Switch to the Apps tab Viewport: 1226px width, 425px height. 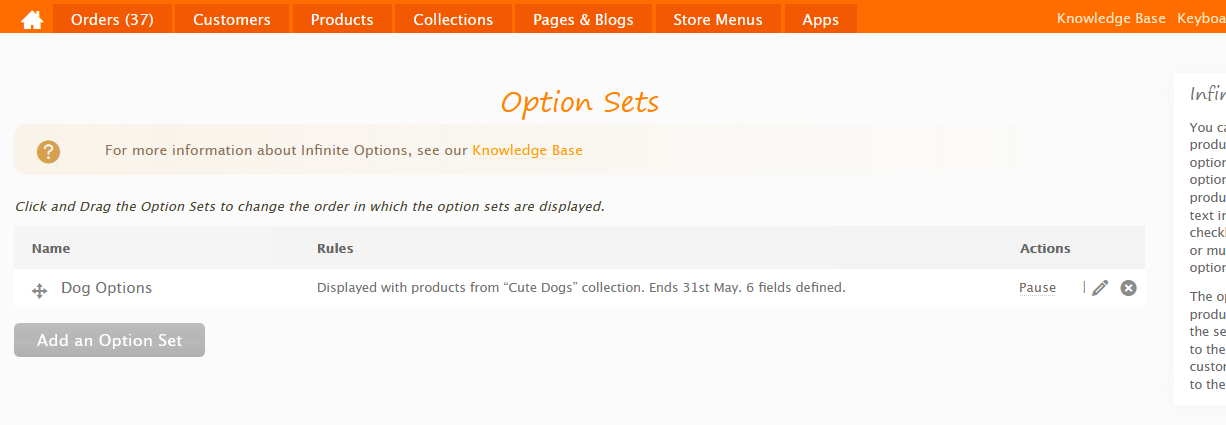click(x=821, y=19)
